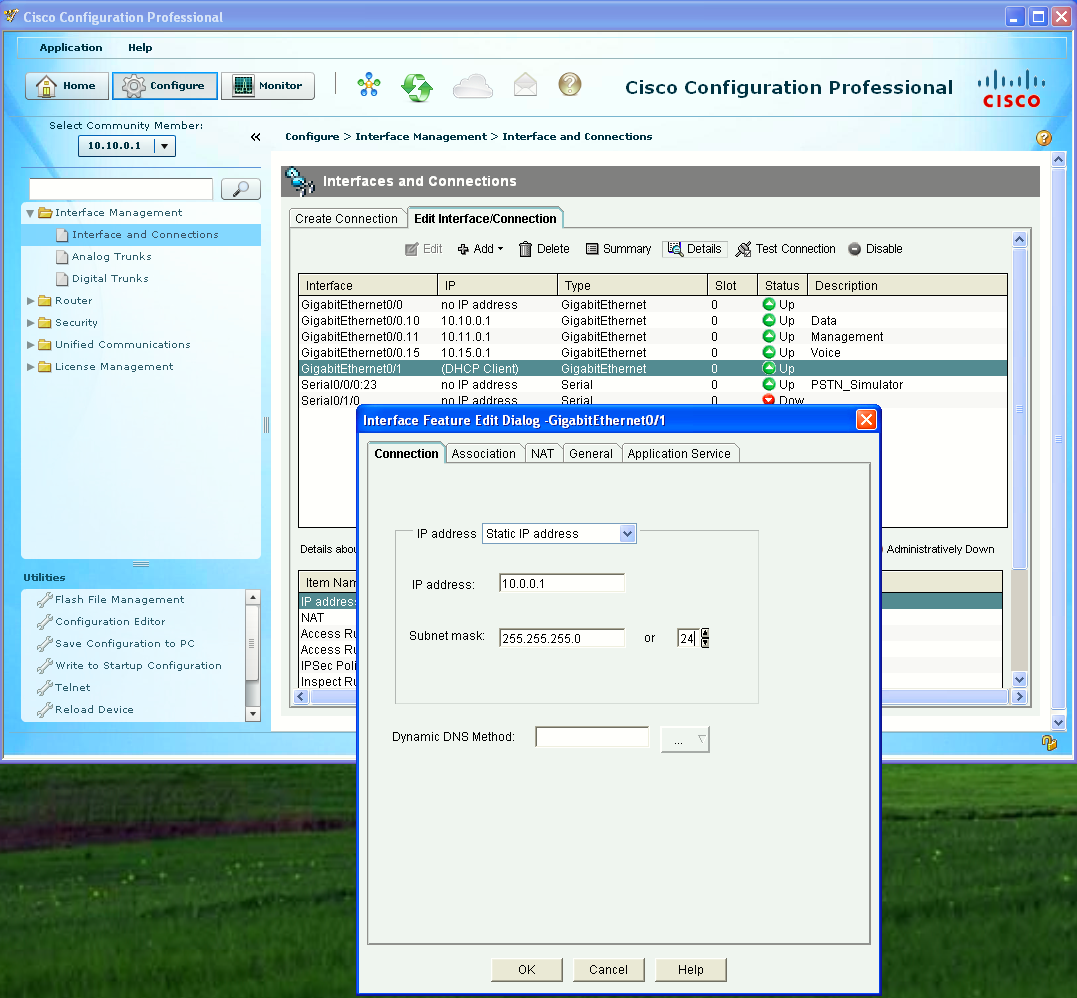
Task: Open the Configure section
Action: [x=165, y=86]
